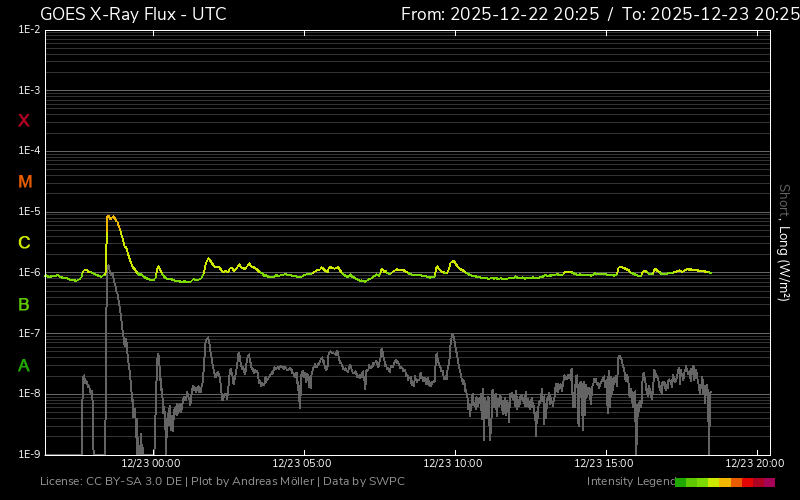Click the License: CC BY-SA 3.0 DE text
This screenshot has width=800, height=500.
pos(111,482)
